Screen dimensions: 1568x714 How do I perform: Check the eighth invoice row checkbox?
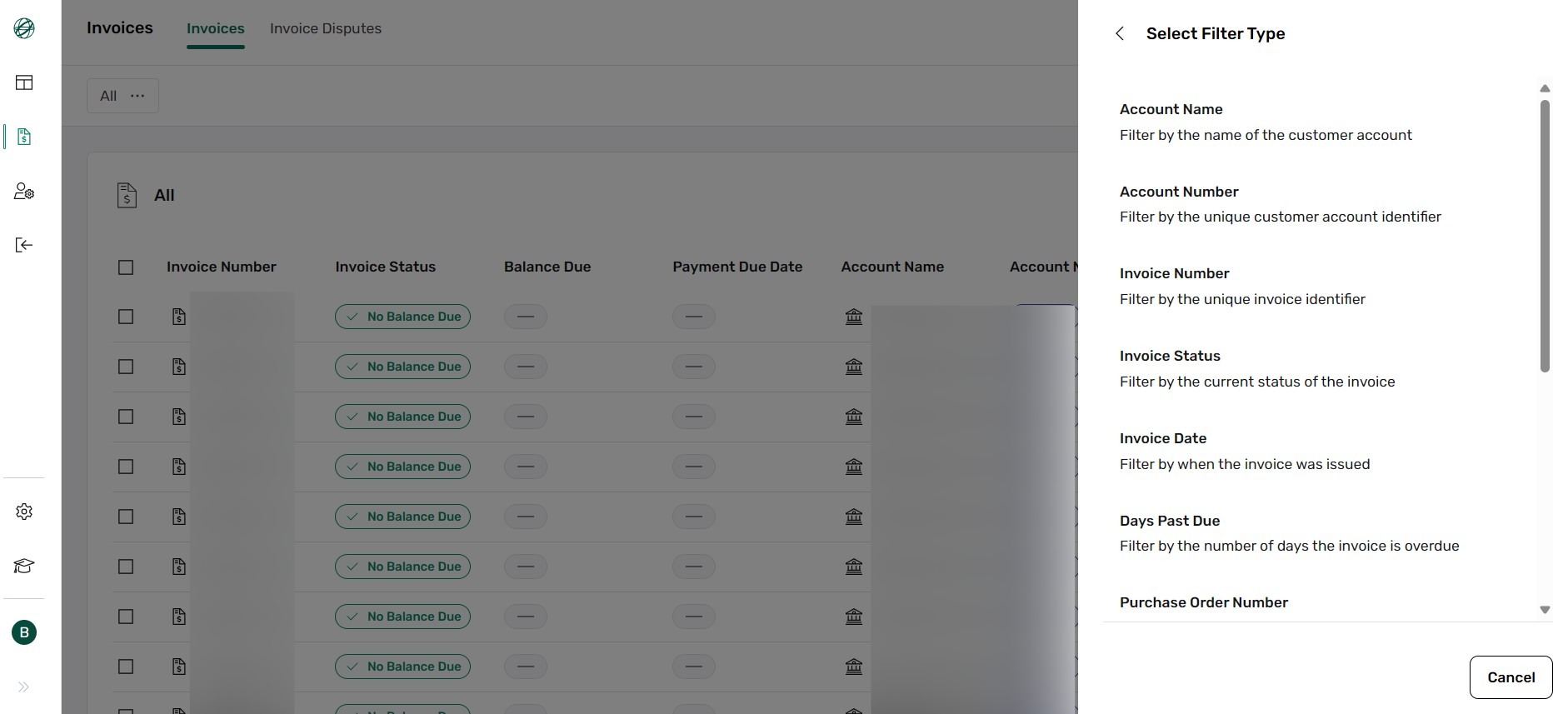pyautogui.click(x=126, y=667)
